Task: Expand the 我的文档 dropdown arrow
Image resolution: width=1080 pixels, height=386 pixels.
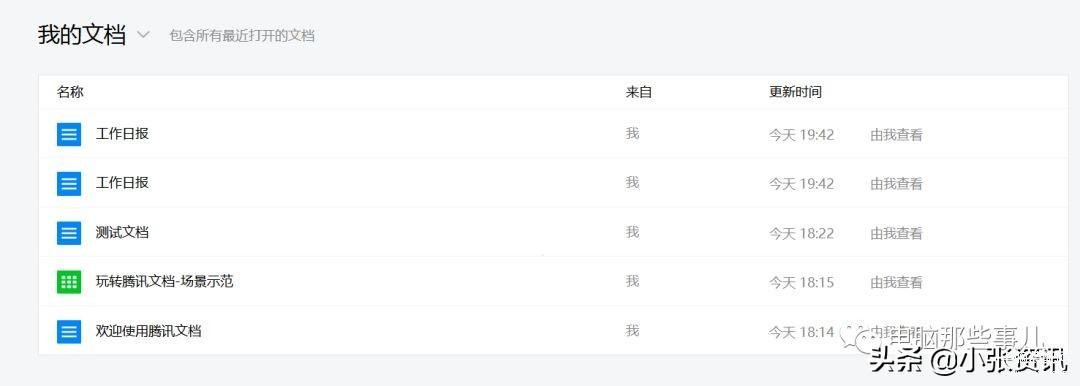Action: [x=143, y=34]
